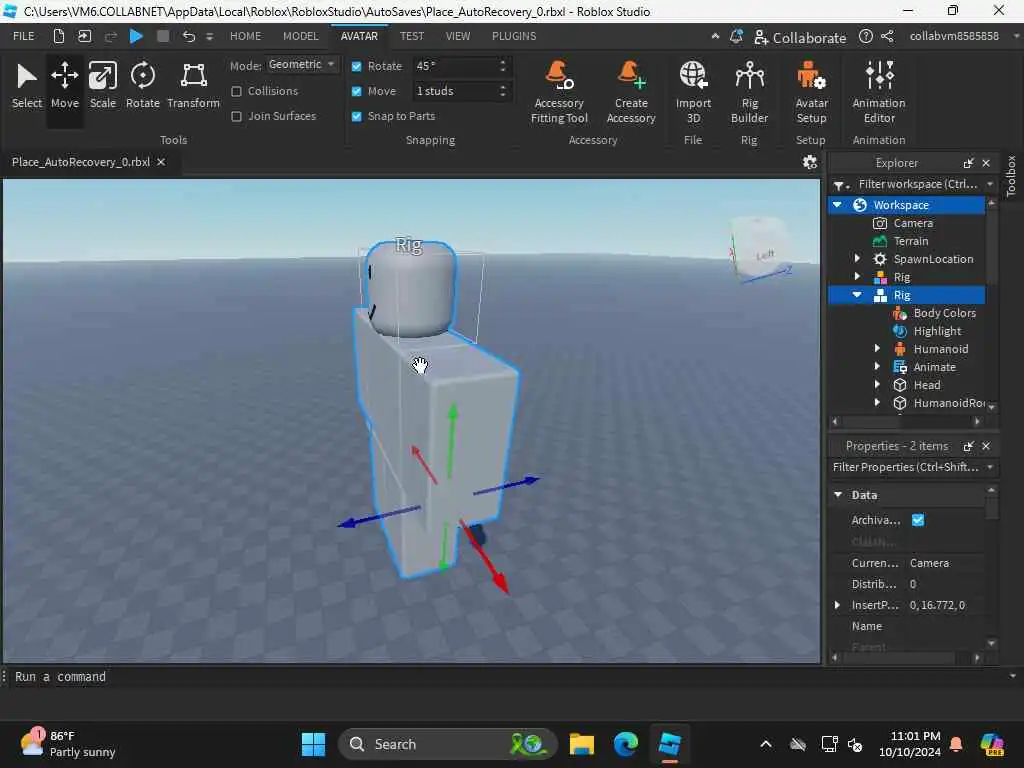Click the Stop test button
This screenshot has width=1024, height=768.
[x=163, y=36]
